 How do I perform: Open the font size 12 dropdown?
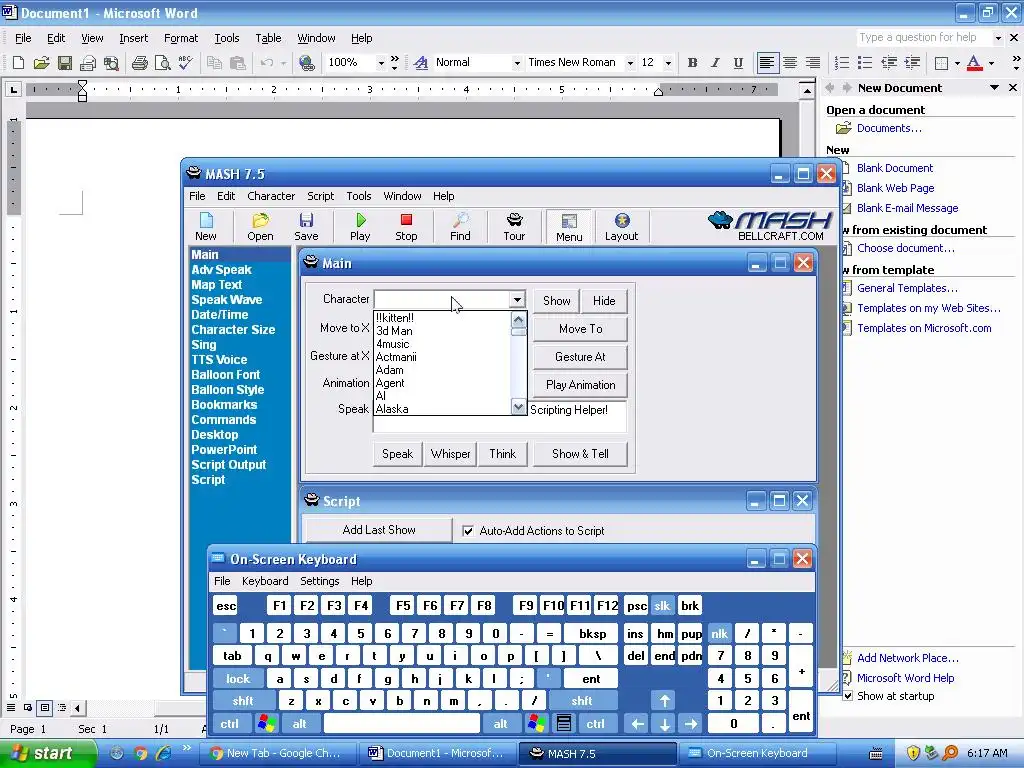667,63
